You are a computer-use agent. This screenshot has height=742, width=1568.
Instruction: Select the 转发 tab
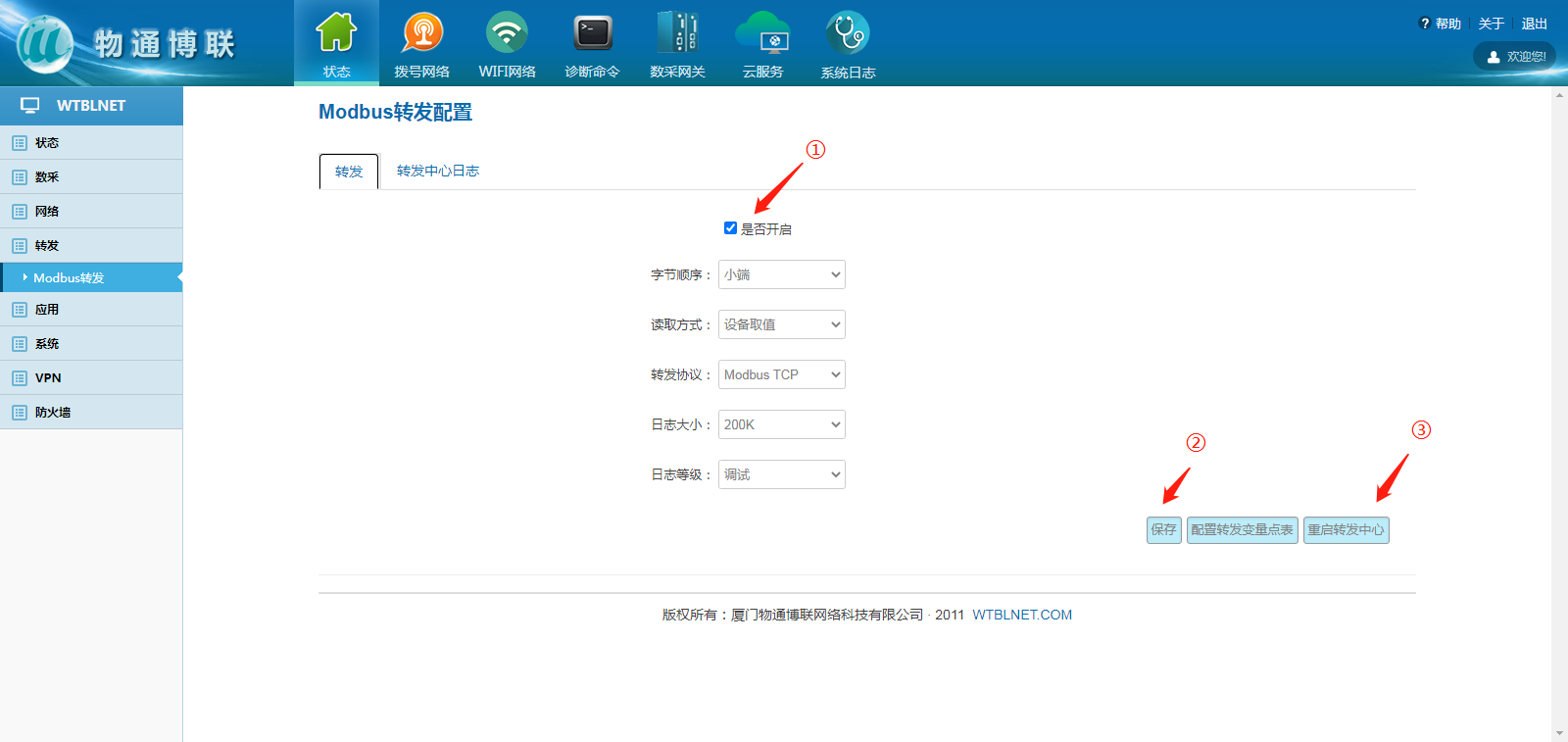tap(349, 172)
